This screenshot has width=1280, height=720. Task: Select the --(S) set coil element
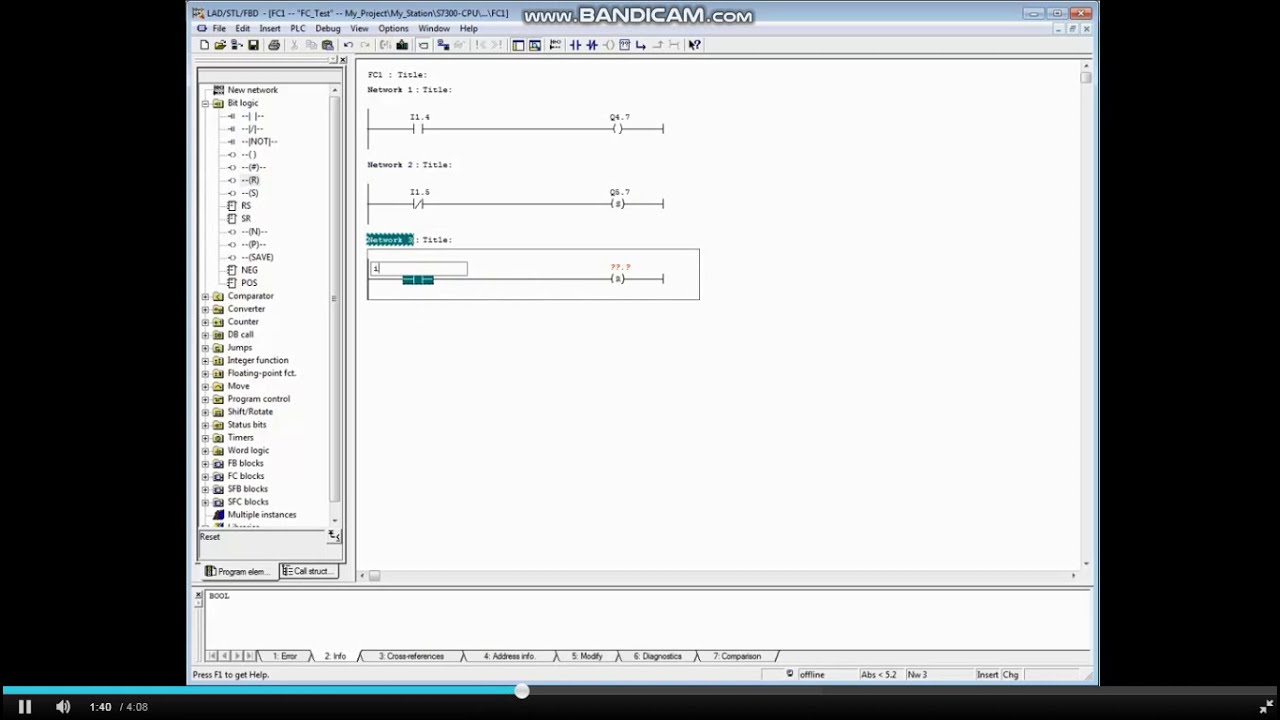(x=250, y=193)
